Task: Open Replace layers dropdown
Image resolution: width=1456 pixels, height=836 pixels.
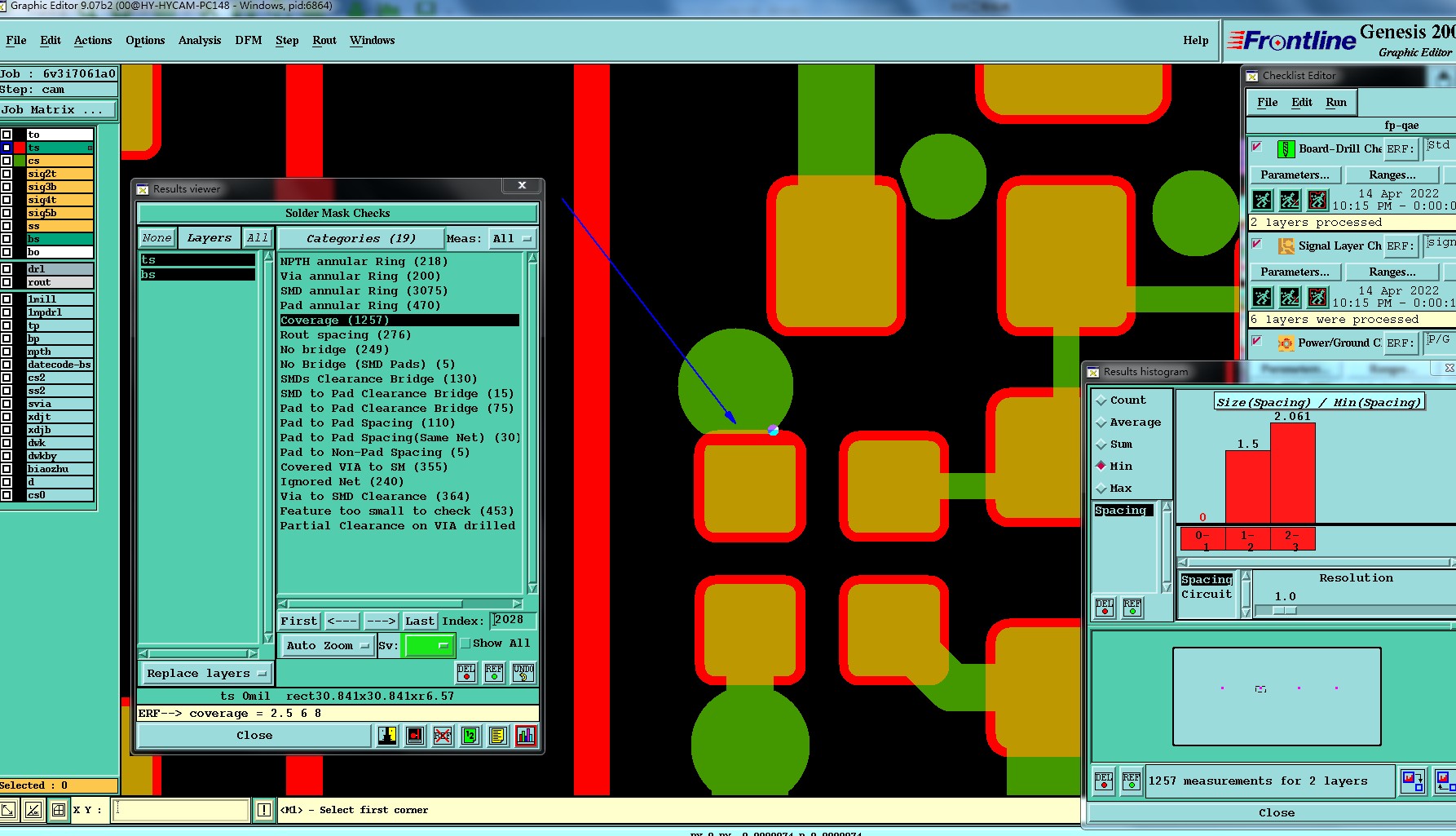Action: click(207, 674)
